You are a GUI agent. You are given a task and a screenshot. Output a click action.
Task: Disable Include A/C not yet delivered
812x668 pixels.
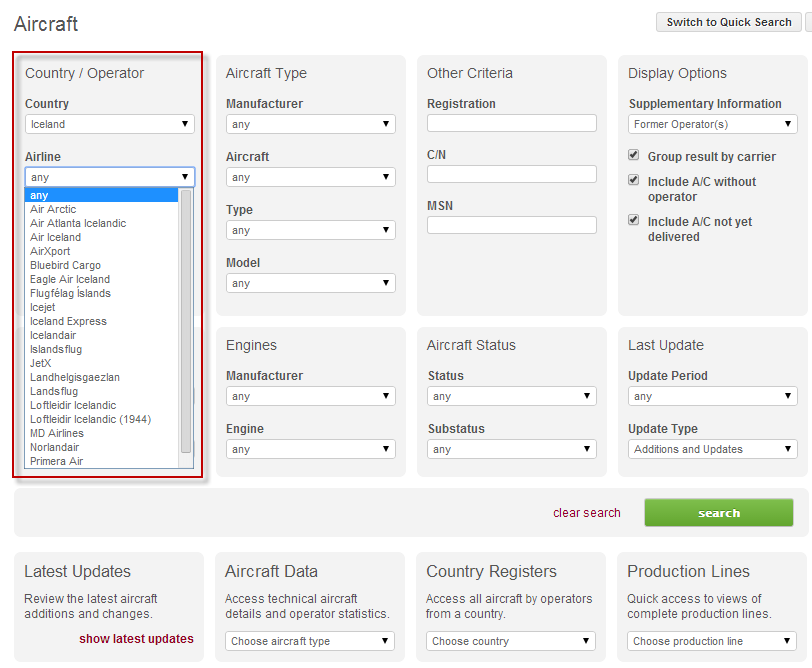point(634,221)
